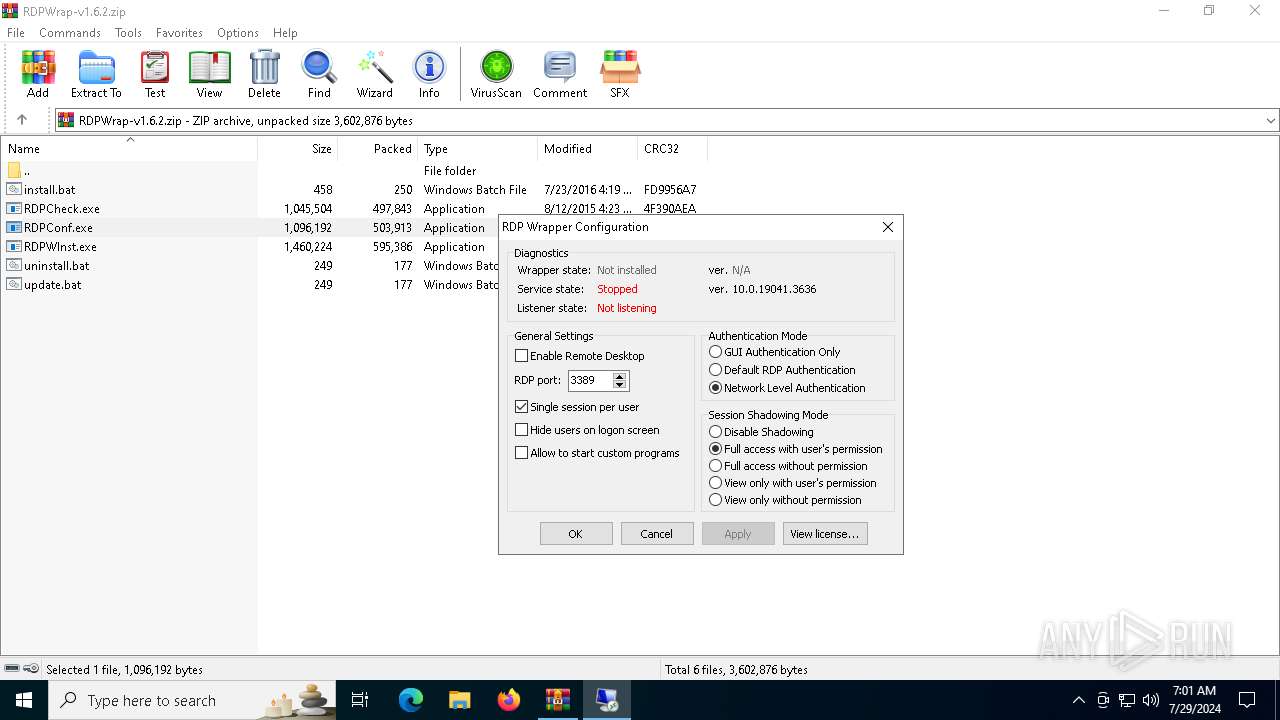Show archive Info
The height and width of the screenshot is (720, 1280).
tap(429, 75)
